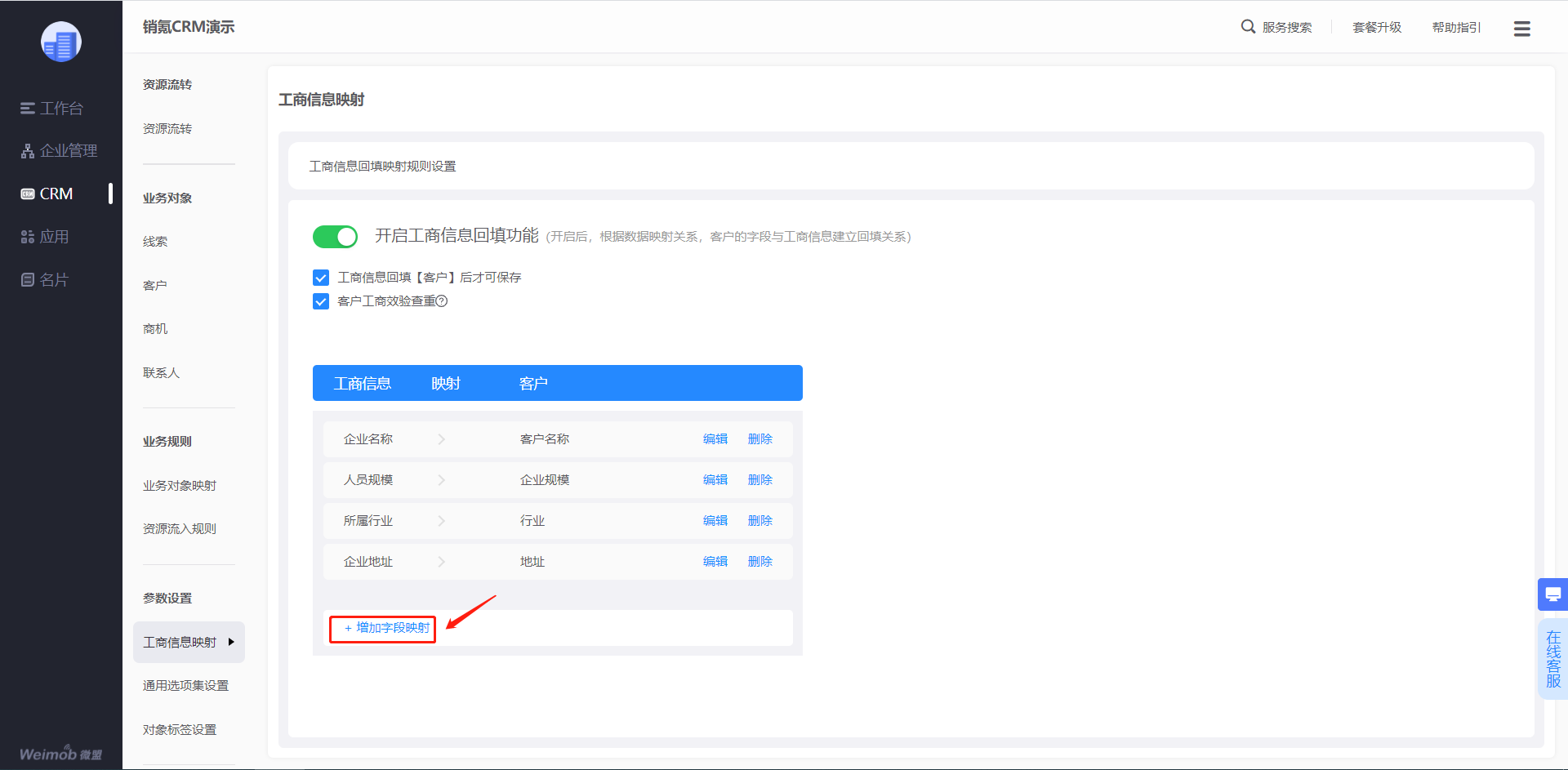Viewport: 1568px width, 770px height.
Task: Edit the 企业地址 mapping row
Action: pyautogui.click(x=715, y=562)
